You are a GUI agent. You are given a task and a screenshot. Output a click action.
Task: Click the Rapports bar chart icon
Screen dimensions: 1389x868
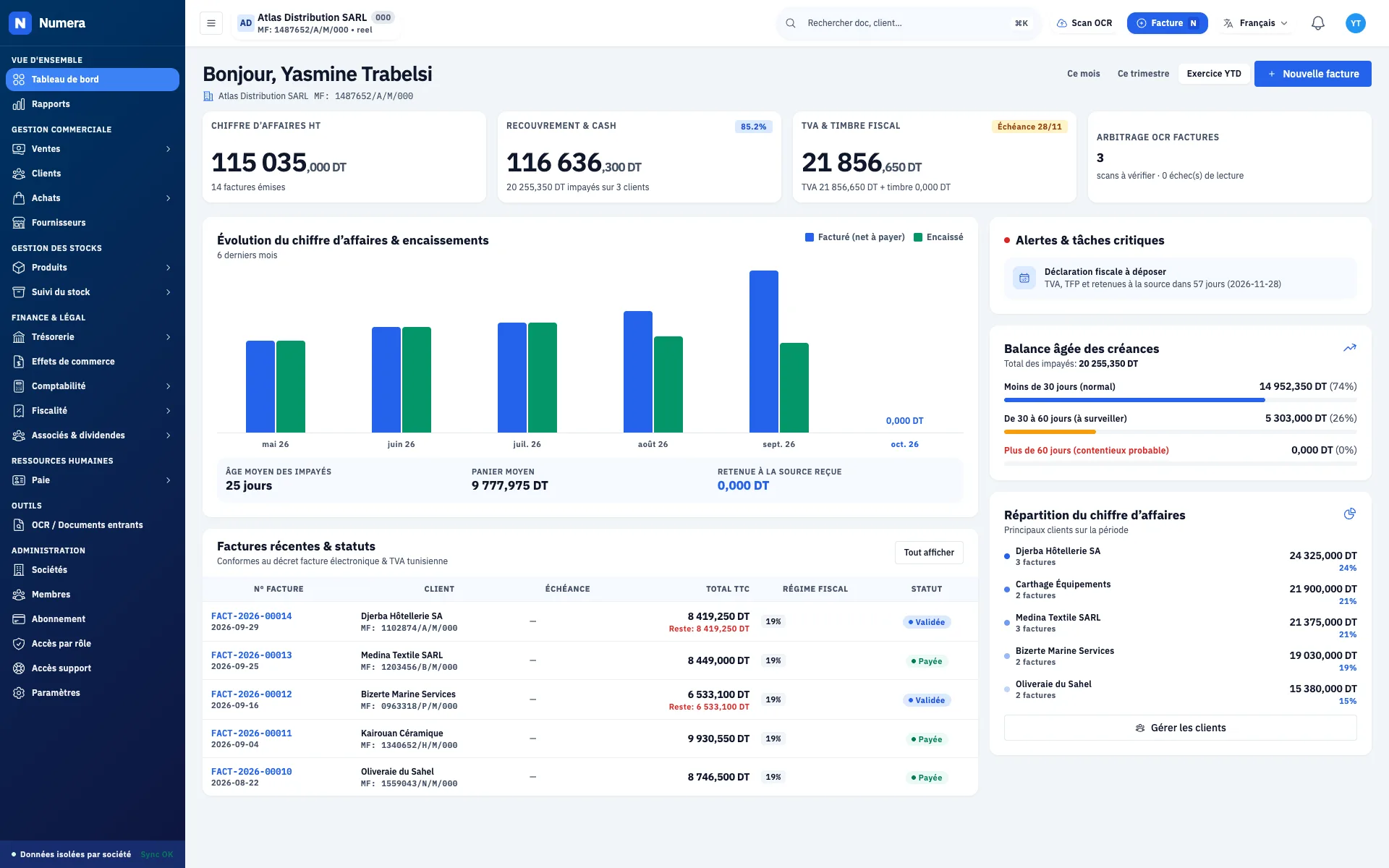[x=19, y=104]
